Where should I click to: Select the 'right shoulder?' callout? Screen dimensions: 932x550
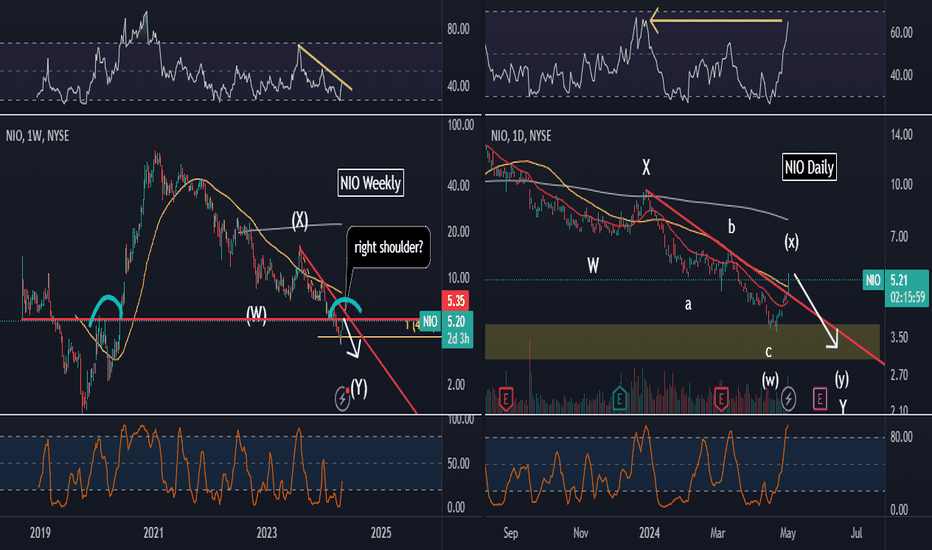388,247
